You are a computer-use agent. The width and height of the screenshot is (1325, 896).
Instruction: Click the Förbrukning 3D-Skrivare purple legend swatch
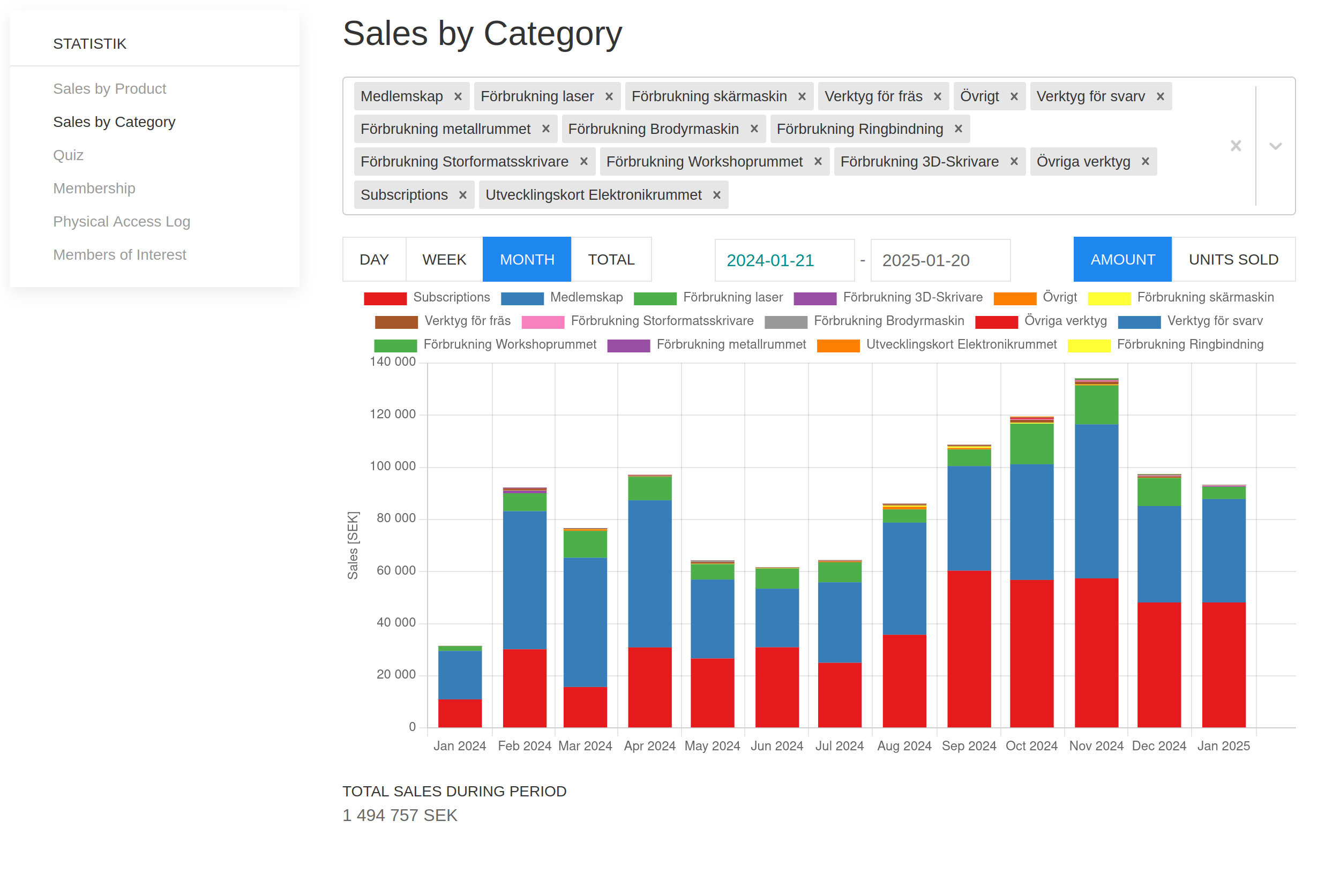pyautogui.click(x=814, y=298)
